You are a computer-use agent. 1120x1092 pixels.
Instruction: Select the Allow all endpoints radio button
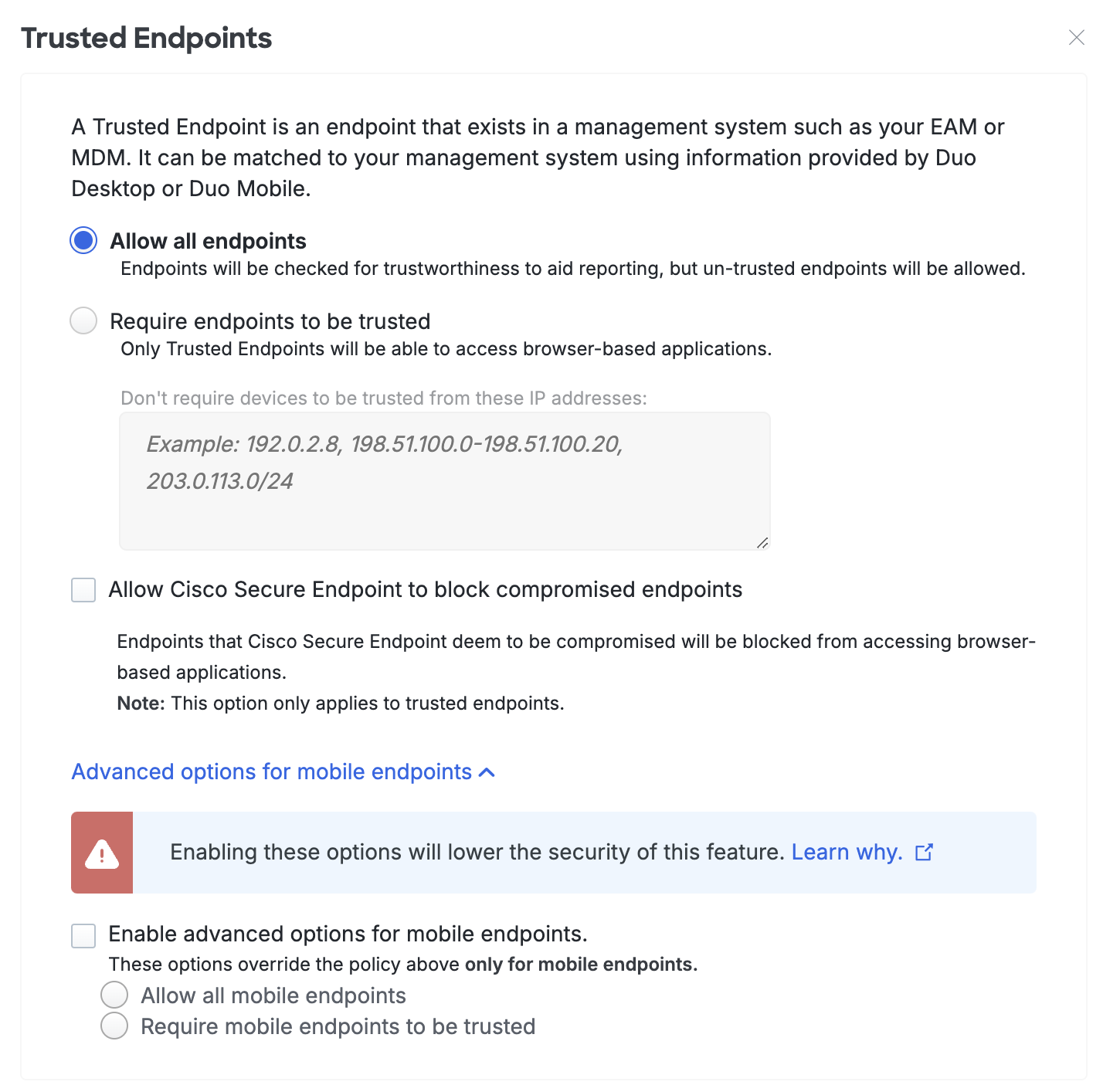(x=83, y=240)
